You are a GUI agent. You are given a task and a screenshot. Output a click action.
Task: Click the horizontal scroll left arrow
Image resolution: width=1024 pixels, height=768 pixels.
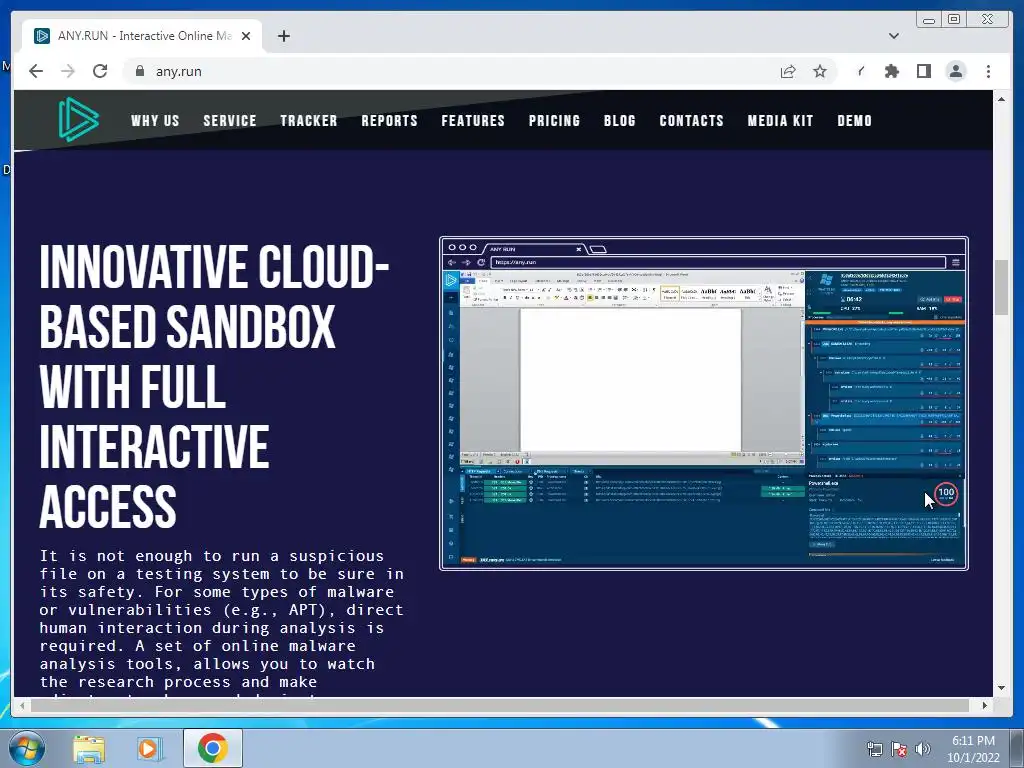point(22,705)
